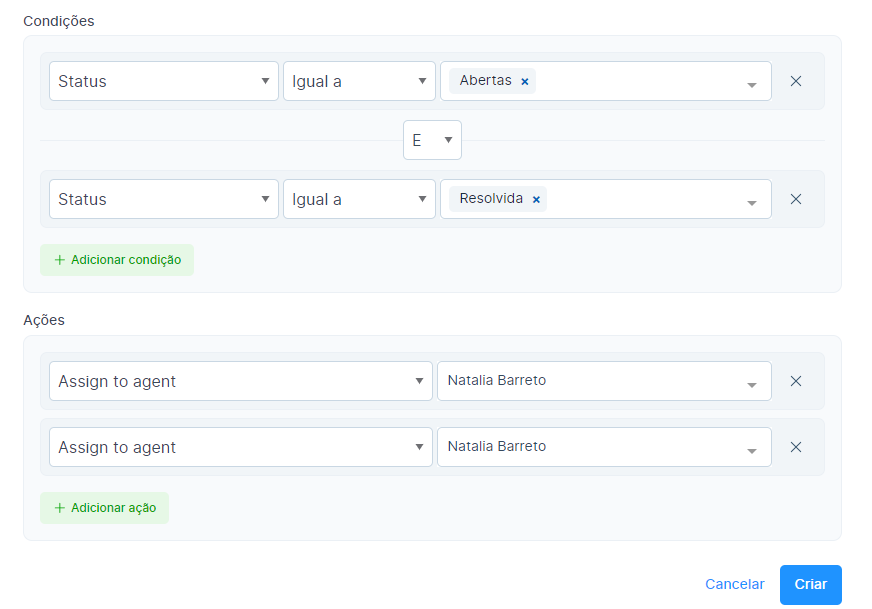Click inside the Abertas values field
Viewport: 872px width, 609px height.
point(640,81)
